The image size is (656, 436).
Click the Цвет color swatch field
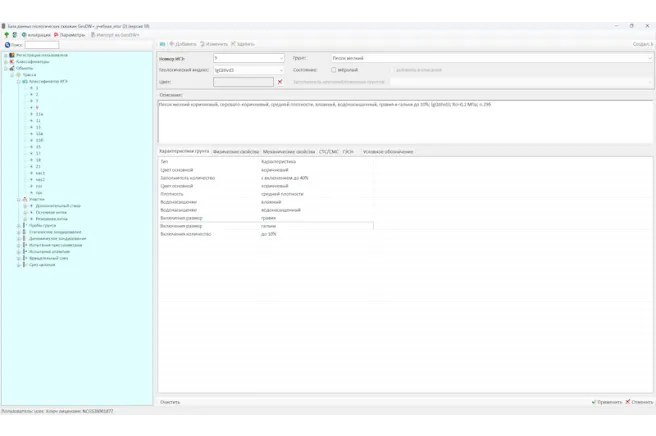coord(243,82)
